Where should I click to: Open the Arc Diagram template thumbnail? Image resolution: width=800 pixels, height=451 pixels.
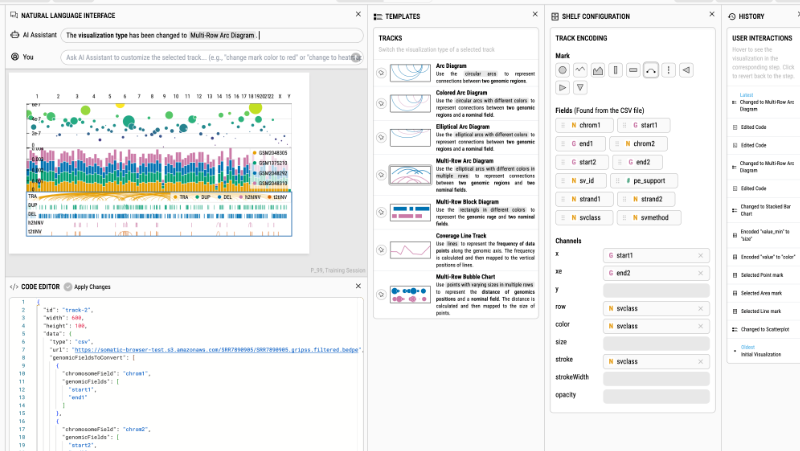[410, 73]
